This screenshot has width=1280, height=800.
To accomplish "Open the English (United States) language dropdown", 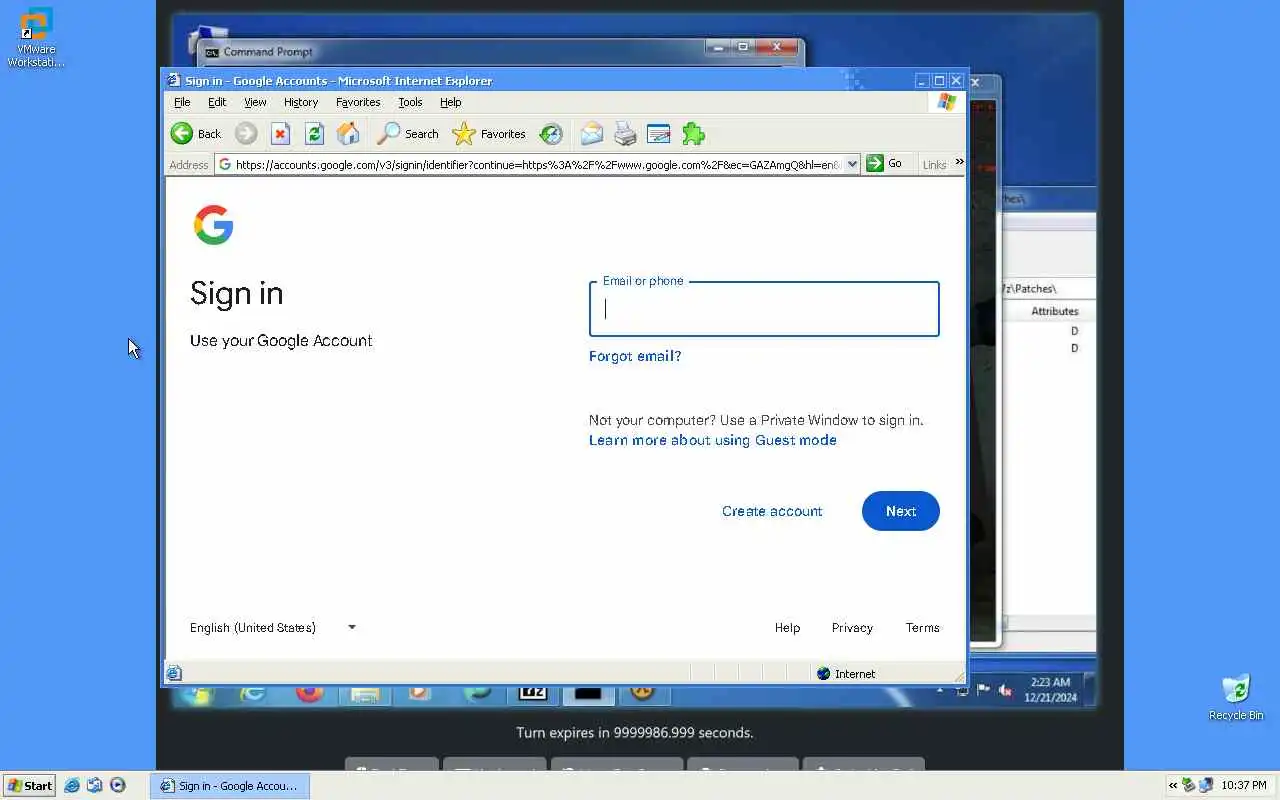I will point(273,627).
